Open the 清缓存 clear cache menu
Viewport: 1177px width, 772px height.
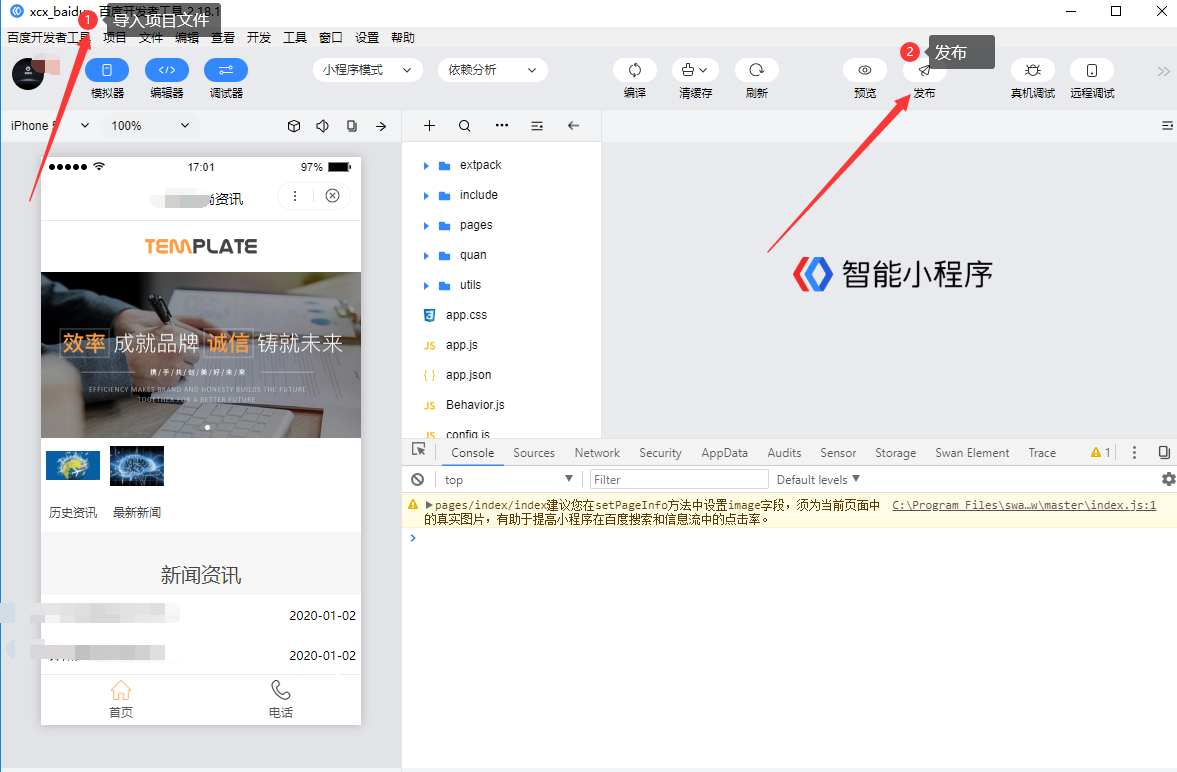click(x=694, y=70)
